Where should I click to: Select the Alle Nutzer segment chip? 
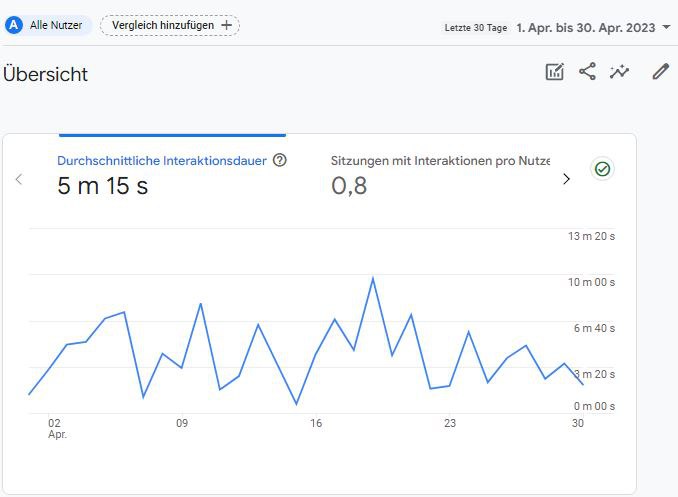coord(55,25)
